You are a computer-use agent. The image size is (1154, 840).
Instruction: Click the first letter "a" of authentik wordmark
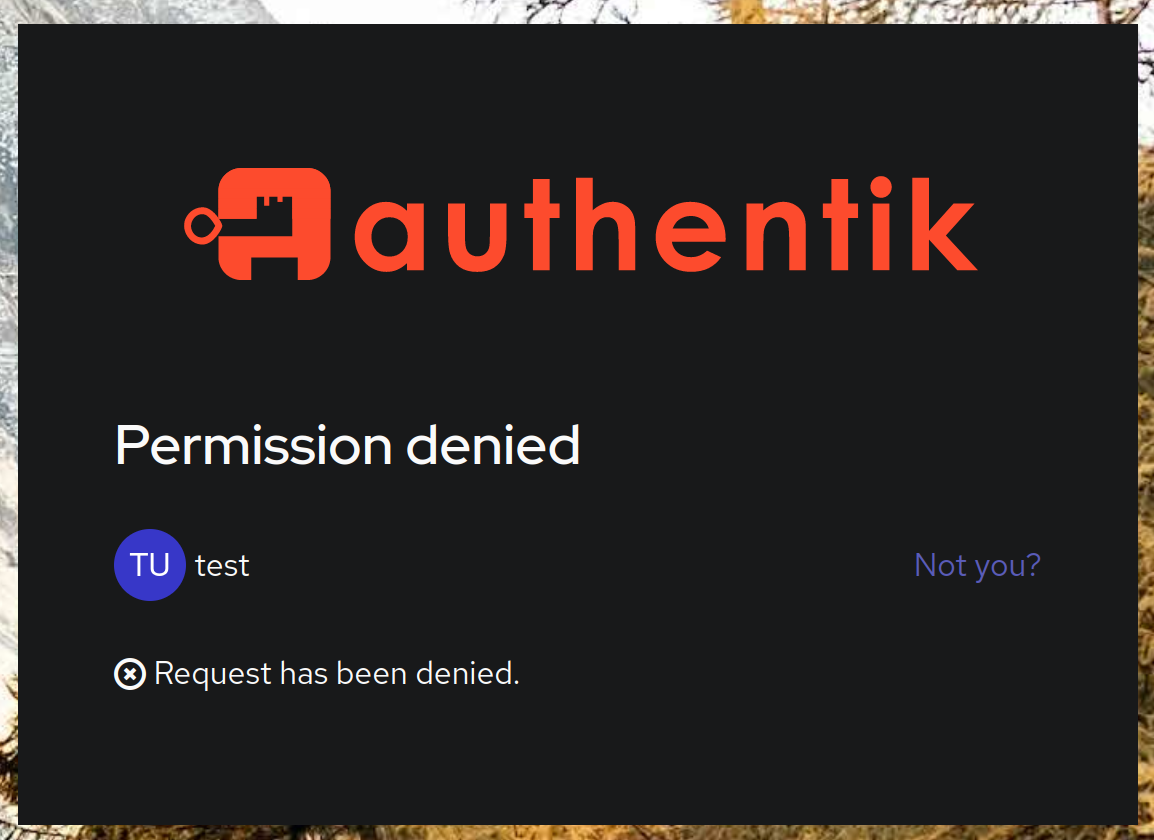point(389,236)
